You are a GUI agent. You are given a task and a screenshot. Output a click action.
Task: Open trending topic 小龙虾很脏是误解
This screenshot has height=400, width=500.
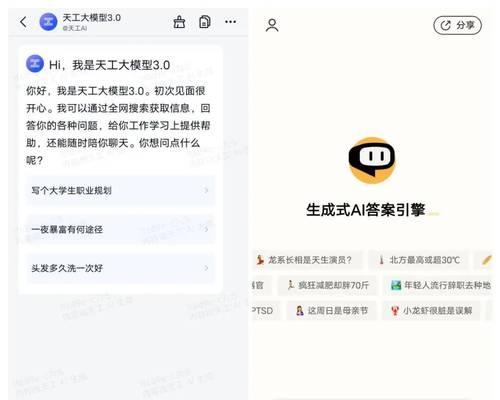coord(431,311)
